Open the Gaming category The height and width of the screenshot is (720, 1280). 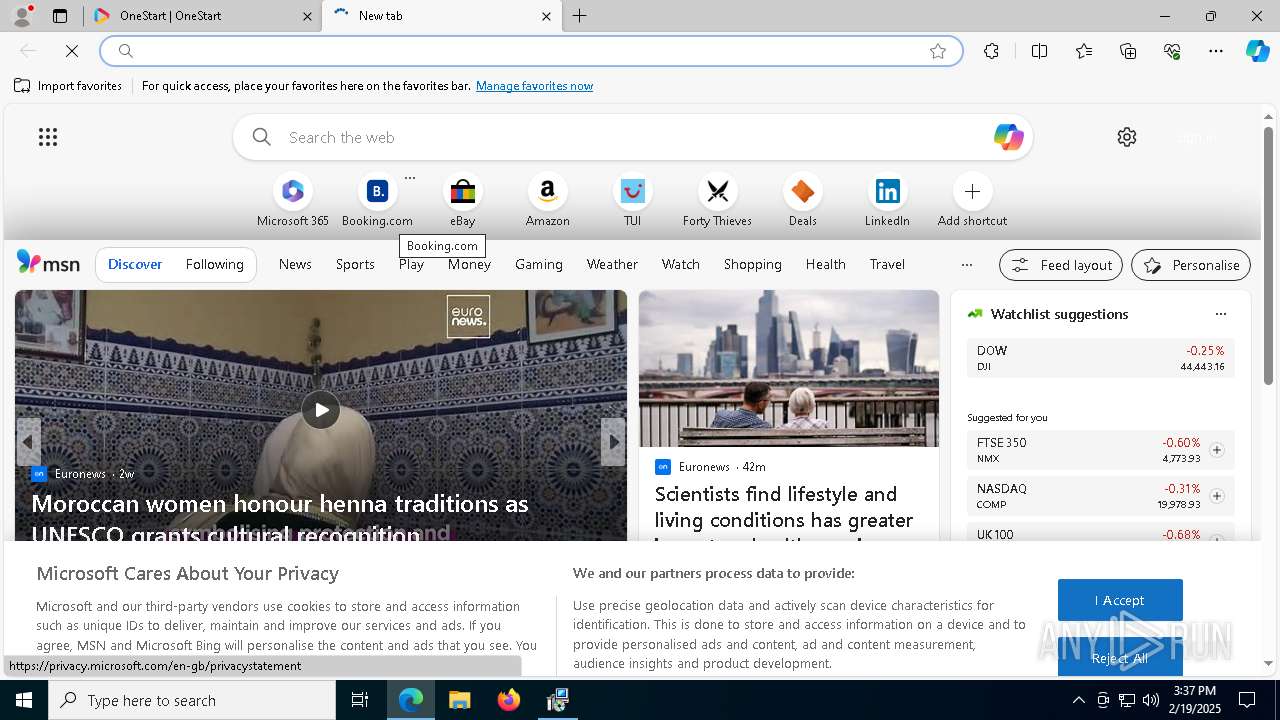point(539,264)
